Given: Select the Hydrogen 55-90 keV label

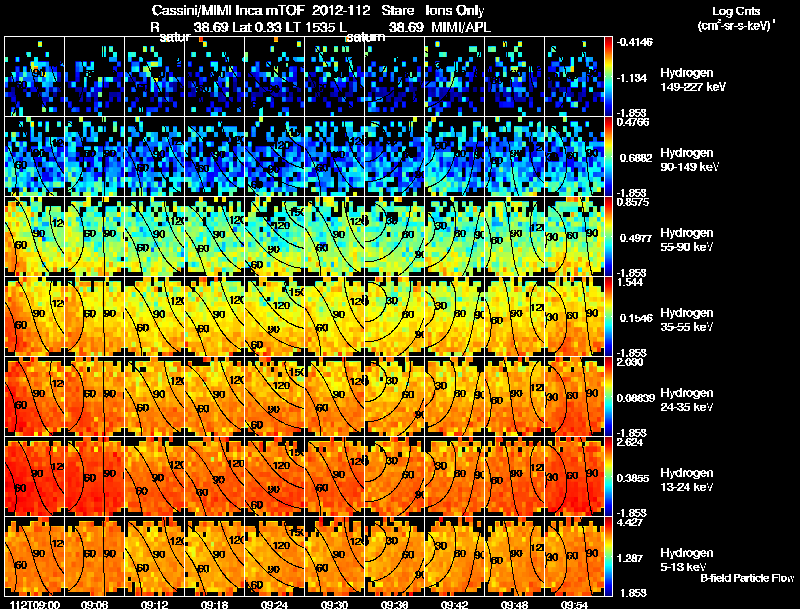Looking at the screenshot, I should pyautogui.click(x=686, y=240).
